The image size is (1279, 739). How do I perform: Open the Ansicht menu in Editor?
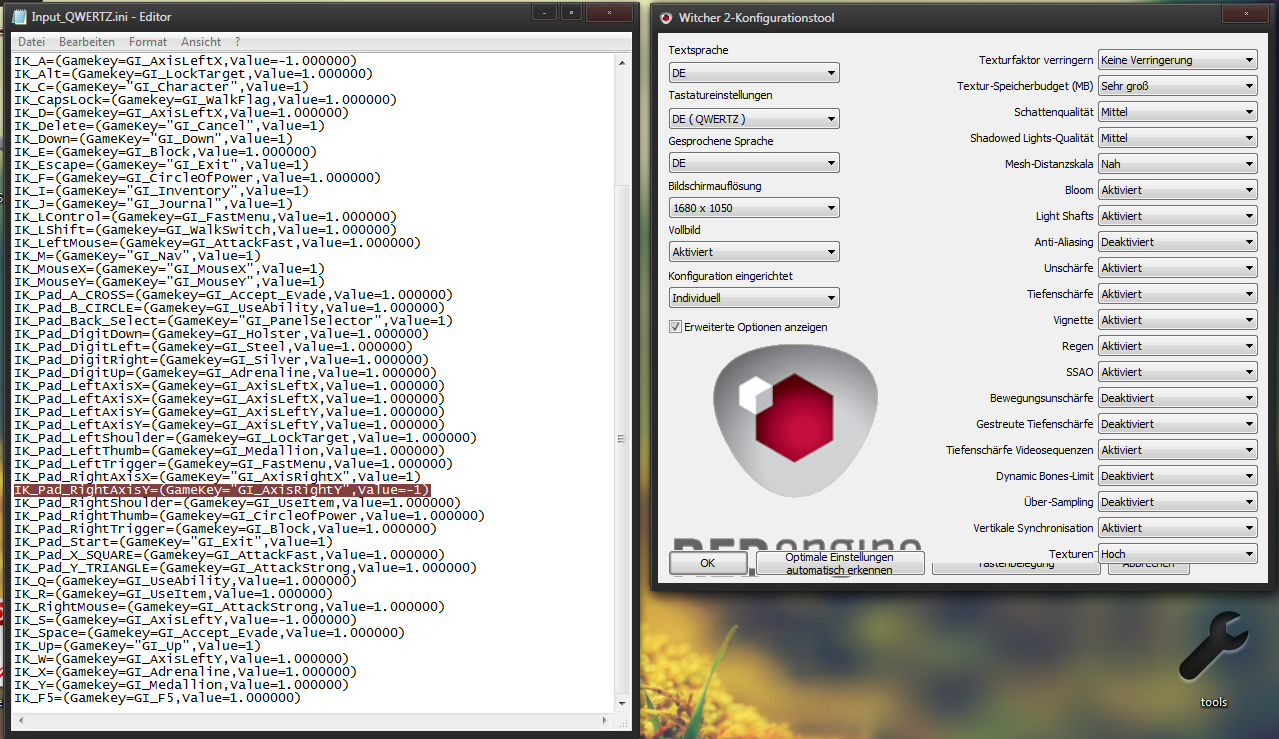pos(201,42)
